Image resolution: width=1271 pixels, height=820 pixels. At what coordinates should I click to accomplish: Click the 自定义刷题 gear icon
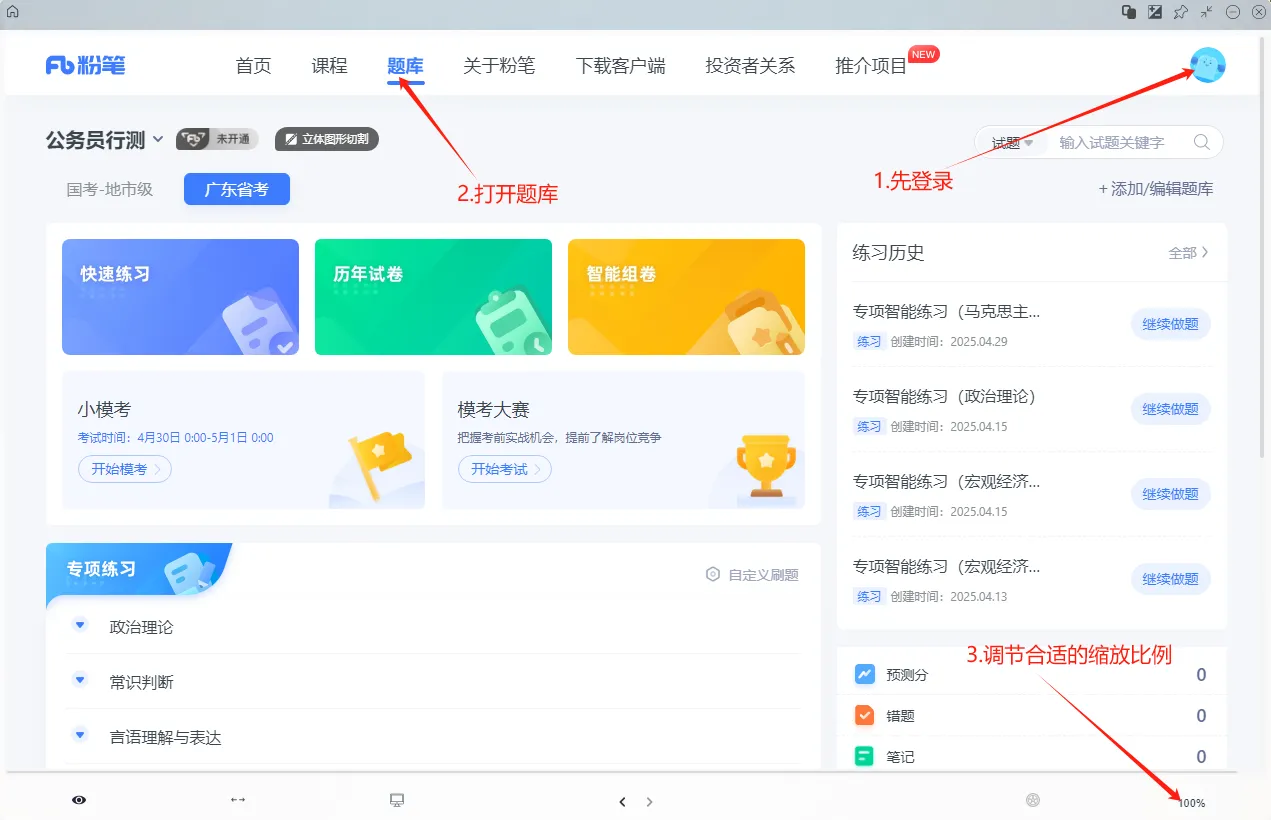713,574
